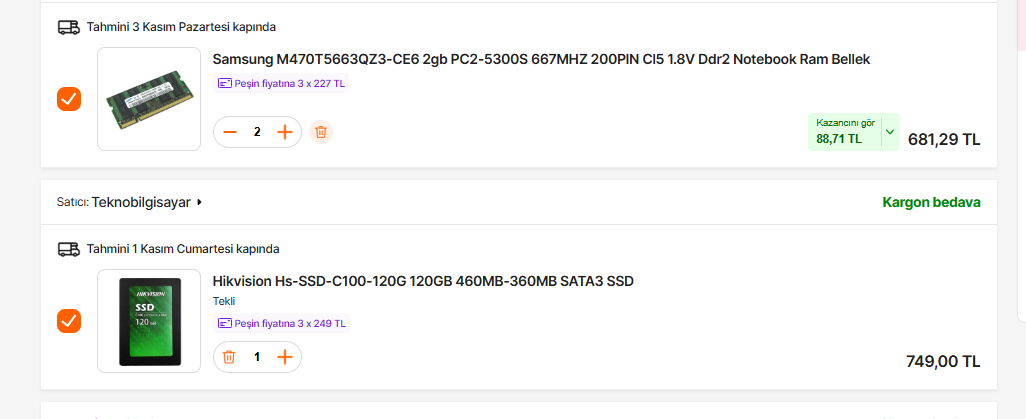Click the Hikvision SSD product thumbnail
This screenshot has height=419, width=1026.
coord(149,321)
